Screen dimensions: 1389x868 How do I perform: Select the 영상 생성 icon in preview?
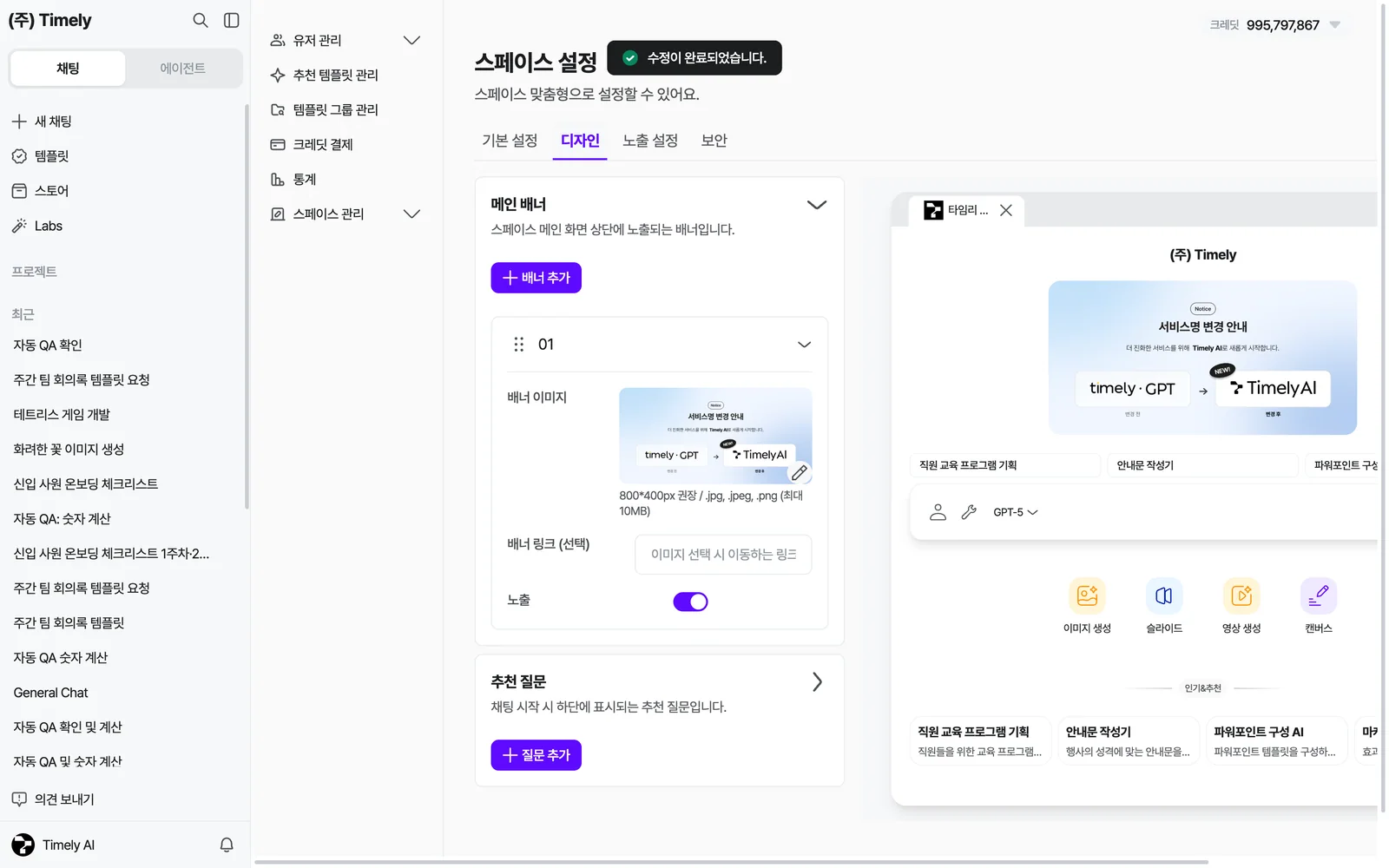1241,595
